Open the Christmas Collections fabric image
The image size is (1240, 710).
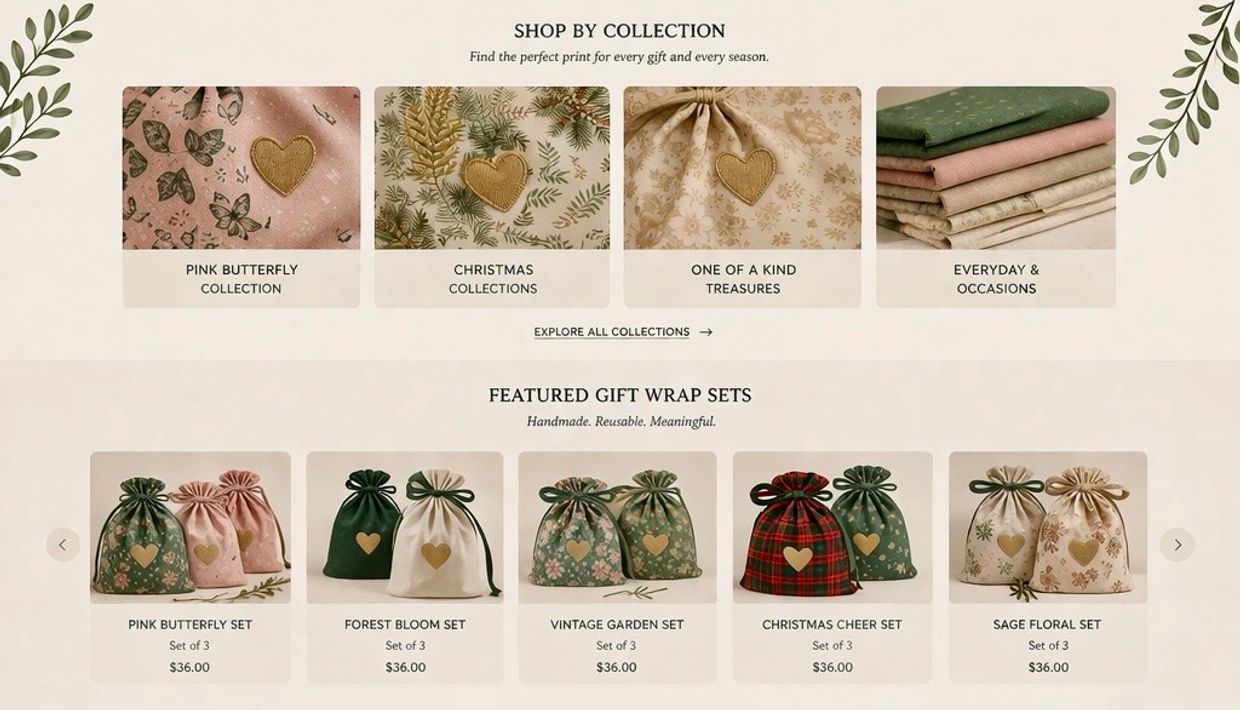coord(492,167)
